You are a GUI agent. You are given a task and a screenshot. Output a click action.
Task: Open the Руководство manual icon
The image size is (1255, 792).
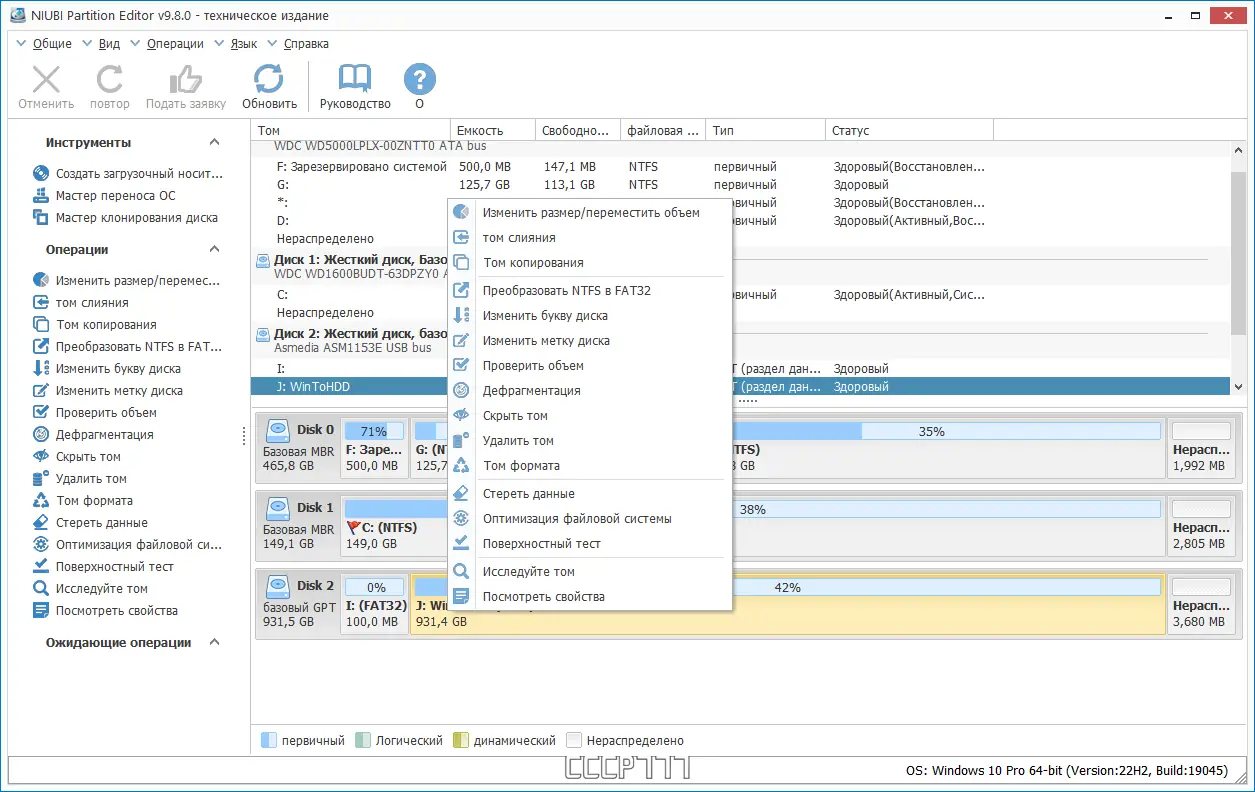(355, 81)
